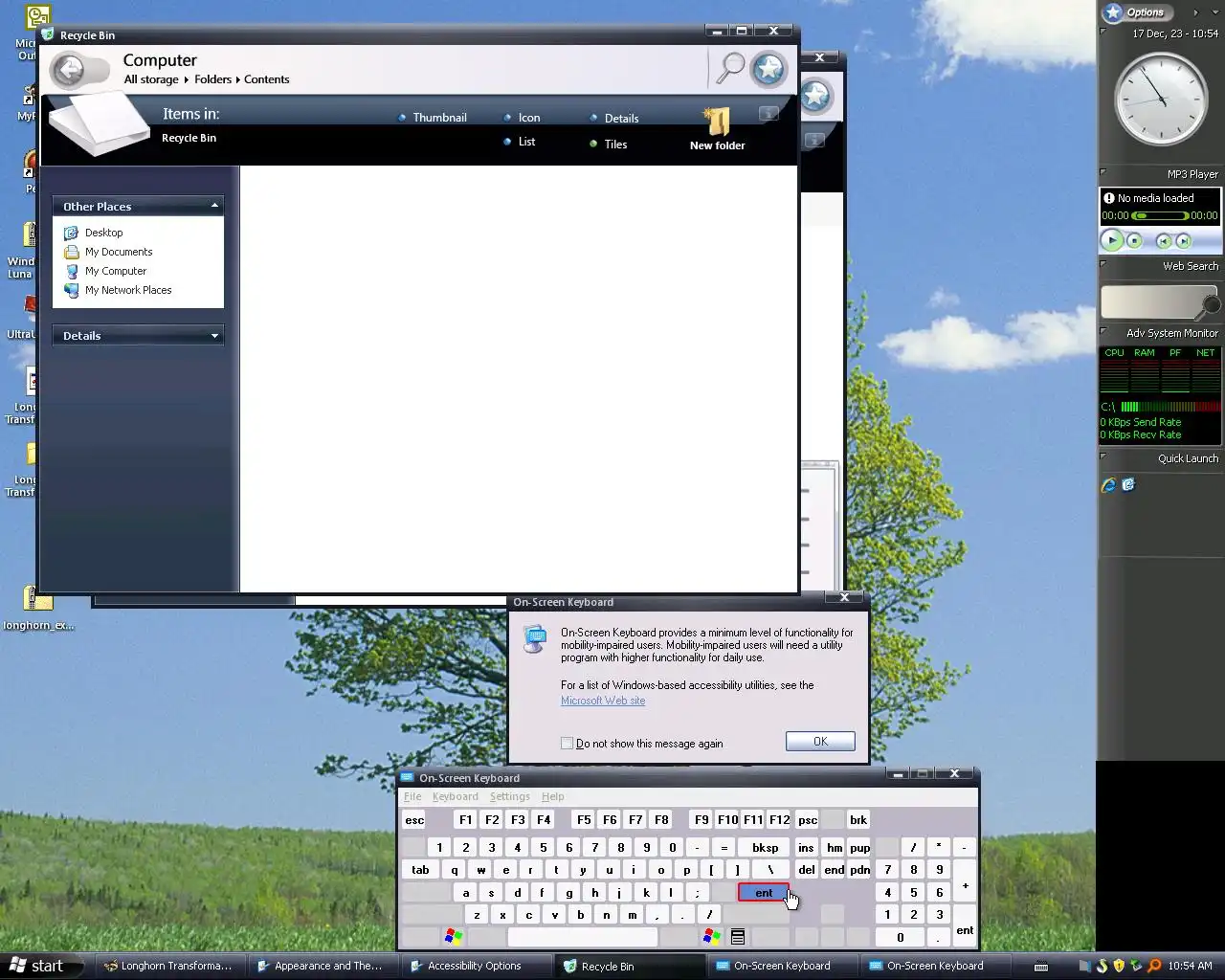
Task: Click the Options star icon in sidebar
Action: click(x=1112, y=12)
